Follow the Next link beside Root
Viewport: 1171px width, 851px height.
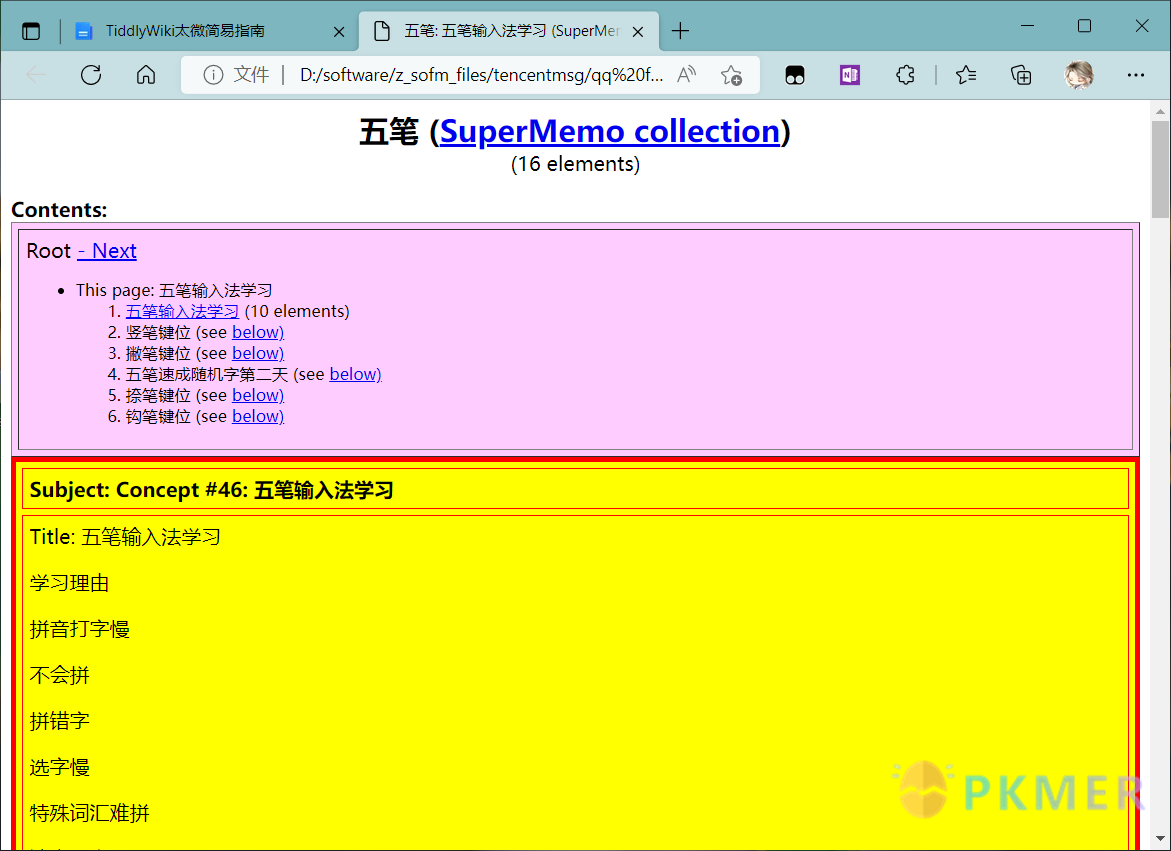(x=107, y=251)
